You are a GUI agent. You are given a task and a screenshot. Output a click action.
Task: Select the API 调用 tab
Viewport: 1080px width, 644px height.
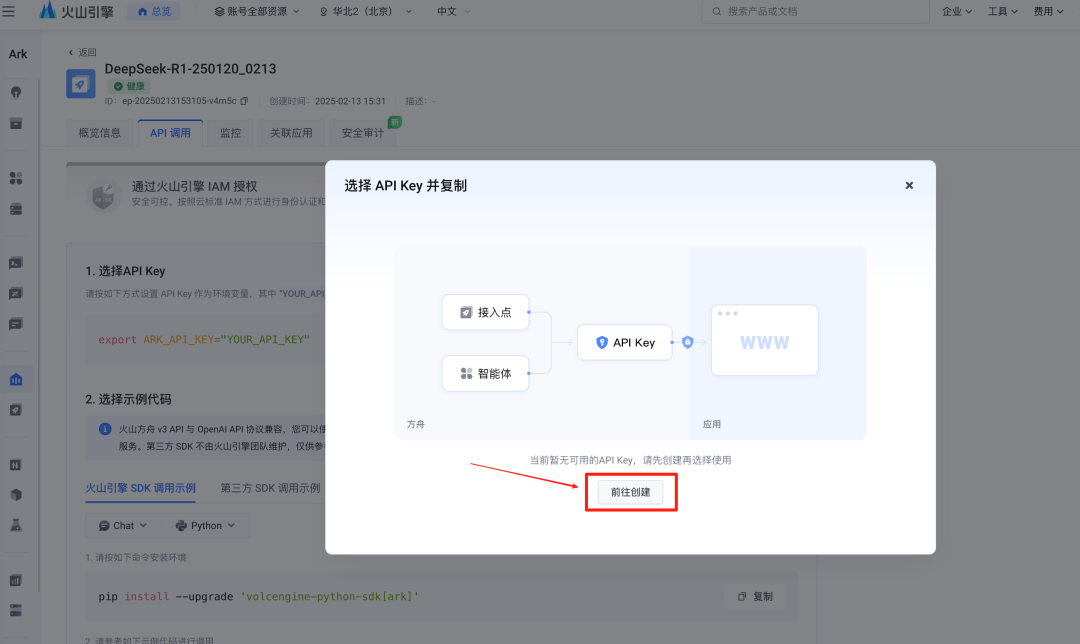pos(170,133)
